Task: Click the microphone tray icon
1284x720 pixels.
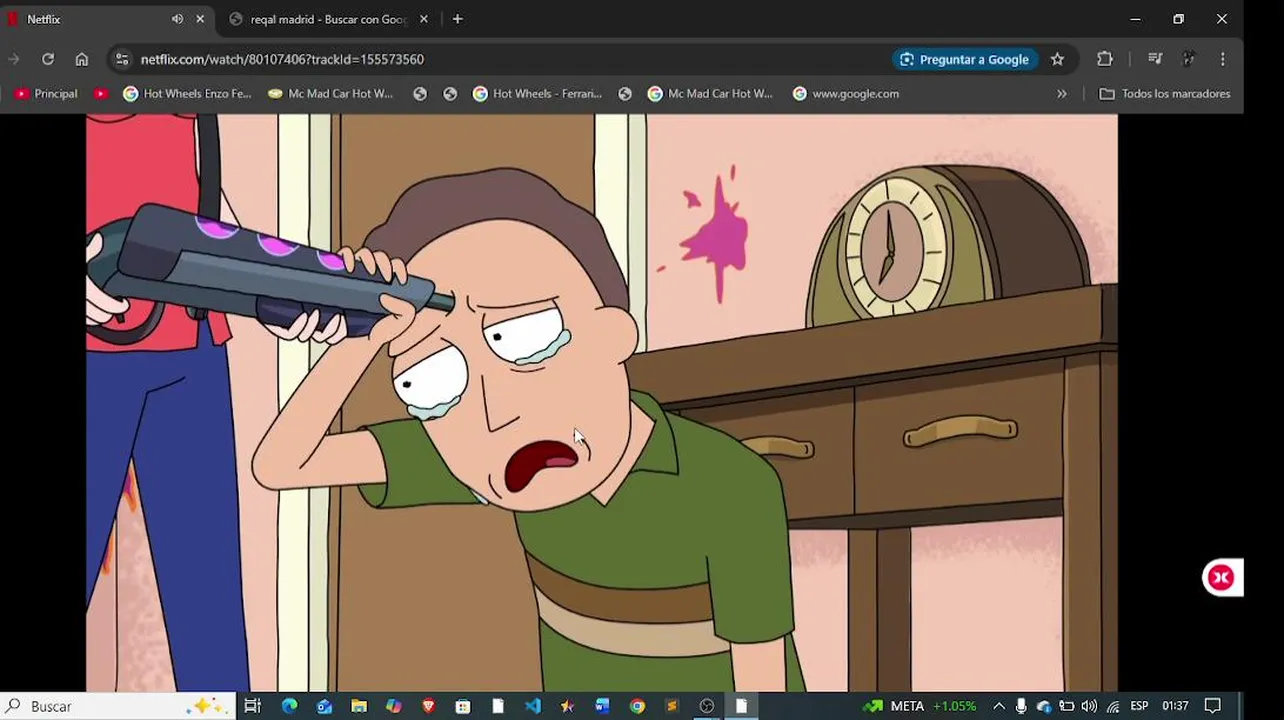Action: tap(1021, 706)
